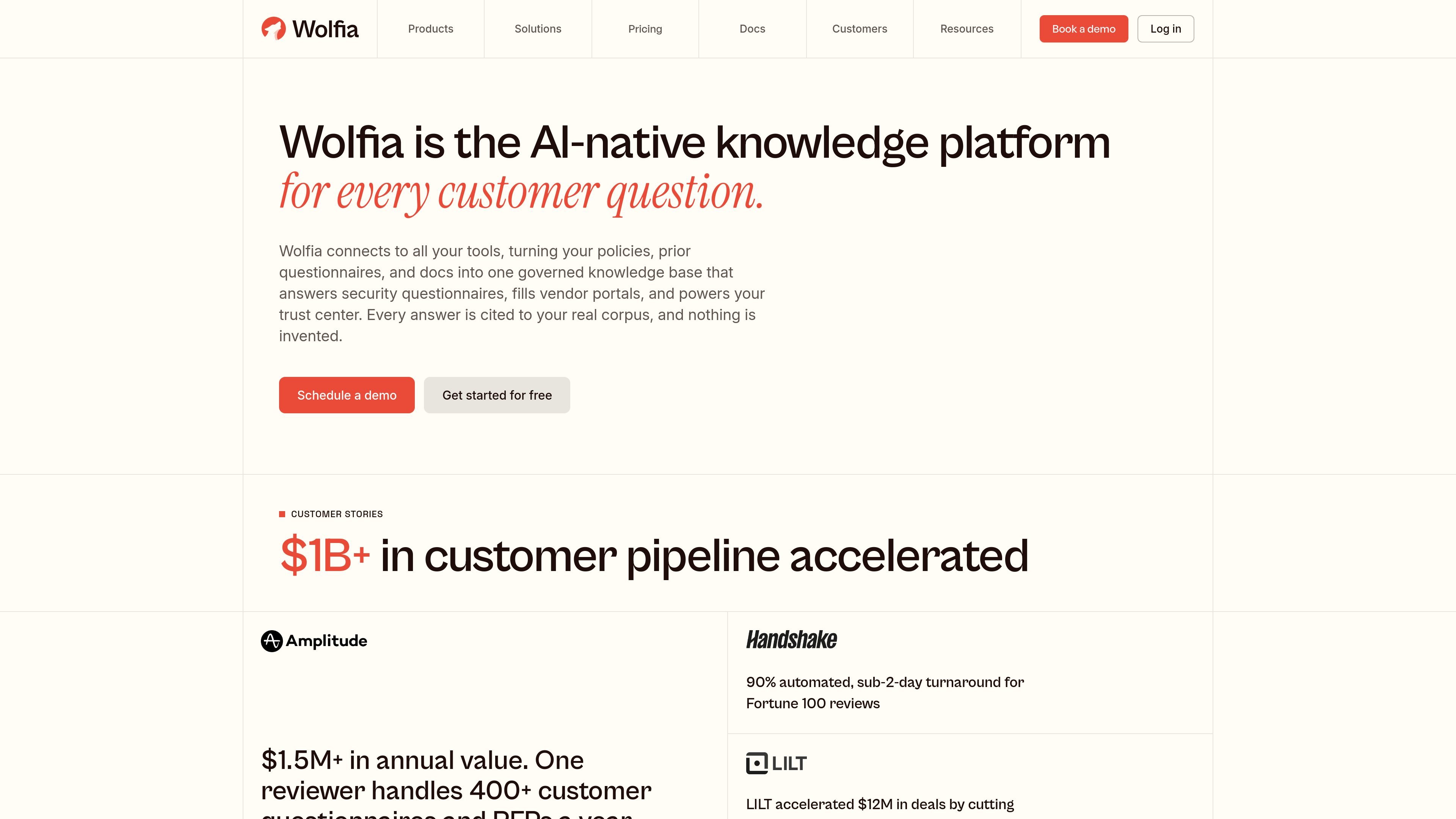
Task: Click the Schedule a demo button
Action: tap(347, 395)
